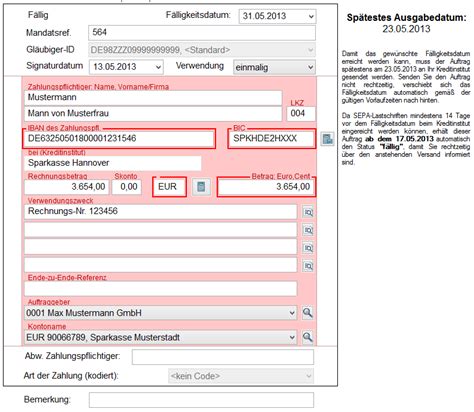This screenshot has width=474, height=412.
Task: Click the LKZ field with 004
Action: click(301, 114)
